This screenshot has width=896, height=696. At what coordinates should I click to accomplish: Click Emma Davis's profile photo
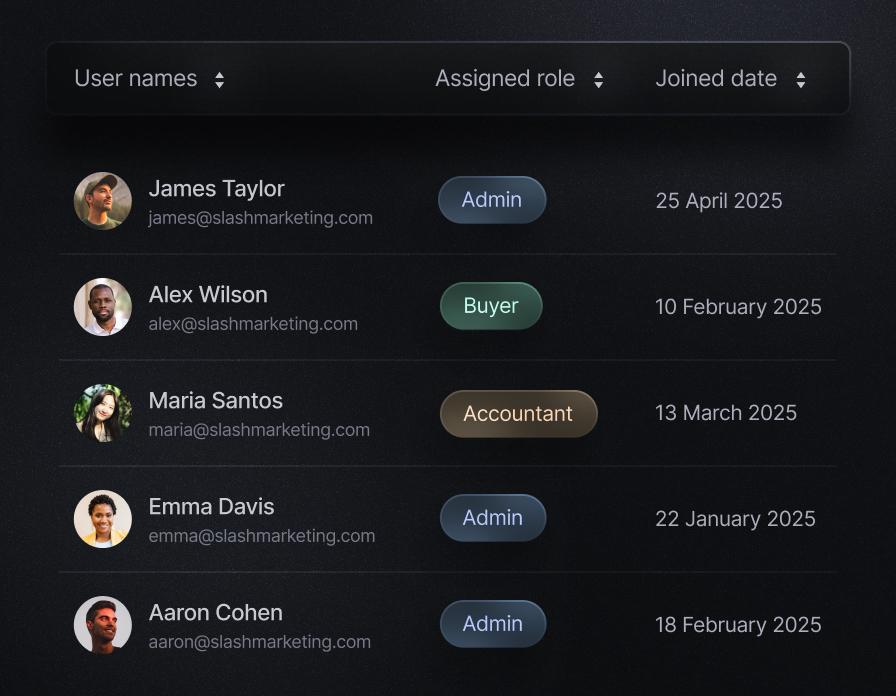coord(103,519)
